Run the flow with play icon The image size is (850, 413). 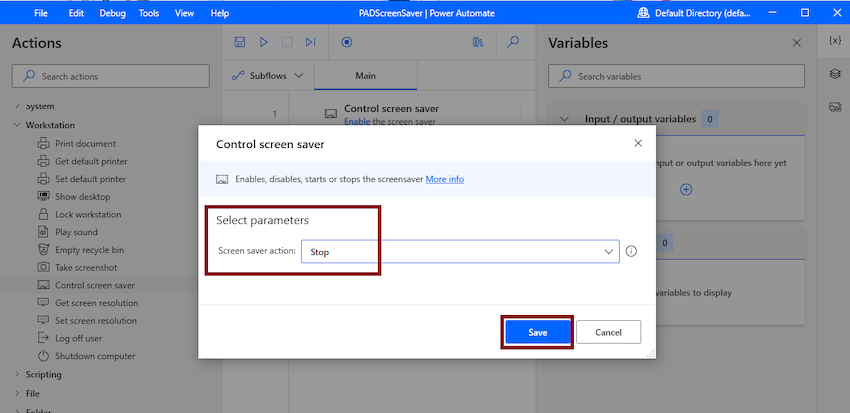click(x=263, y=42)
